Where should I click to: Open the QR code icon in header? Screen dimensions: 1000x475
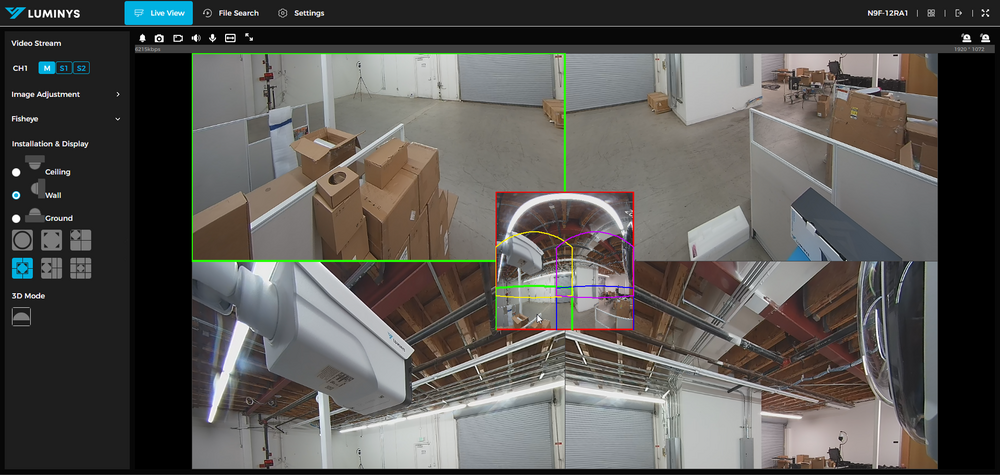(931, 13)
